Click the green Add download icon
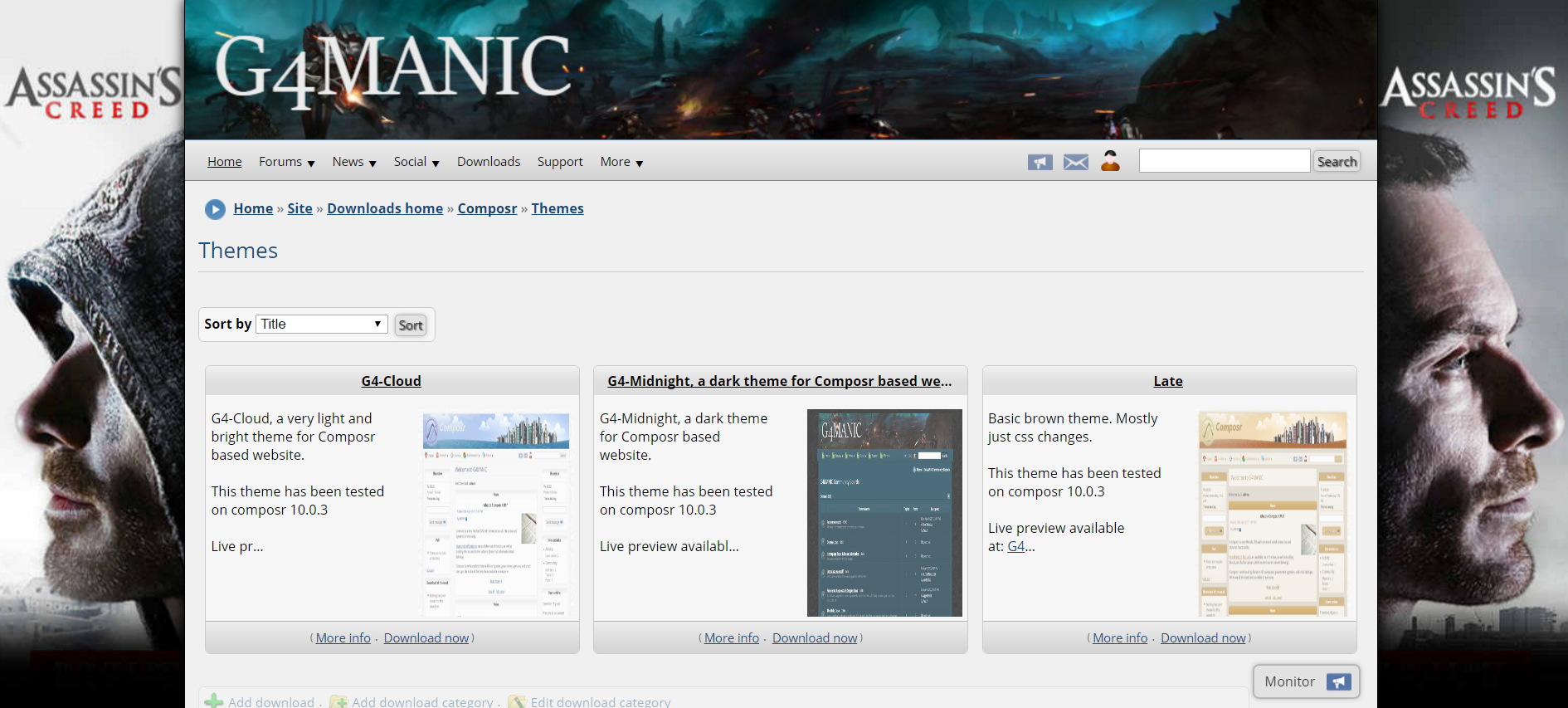 point(214,701)
